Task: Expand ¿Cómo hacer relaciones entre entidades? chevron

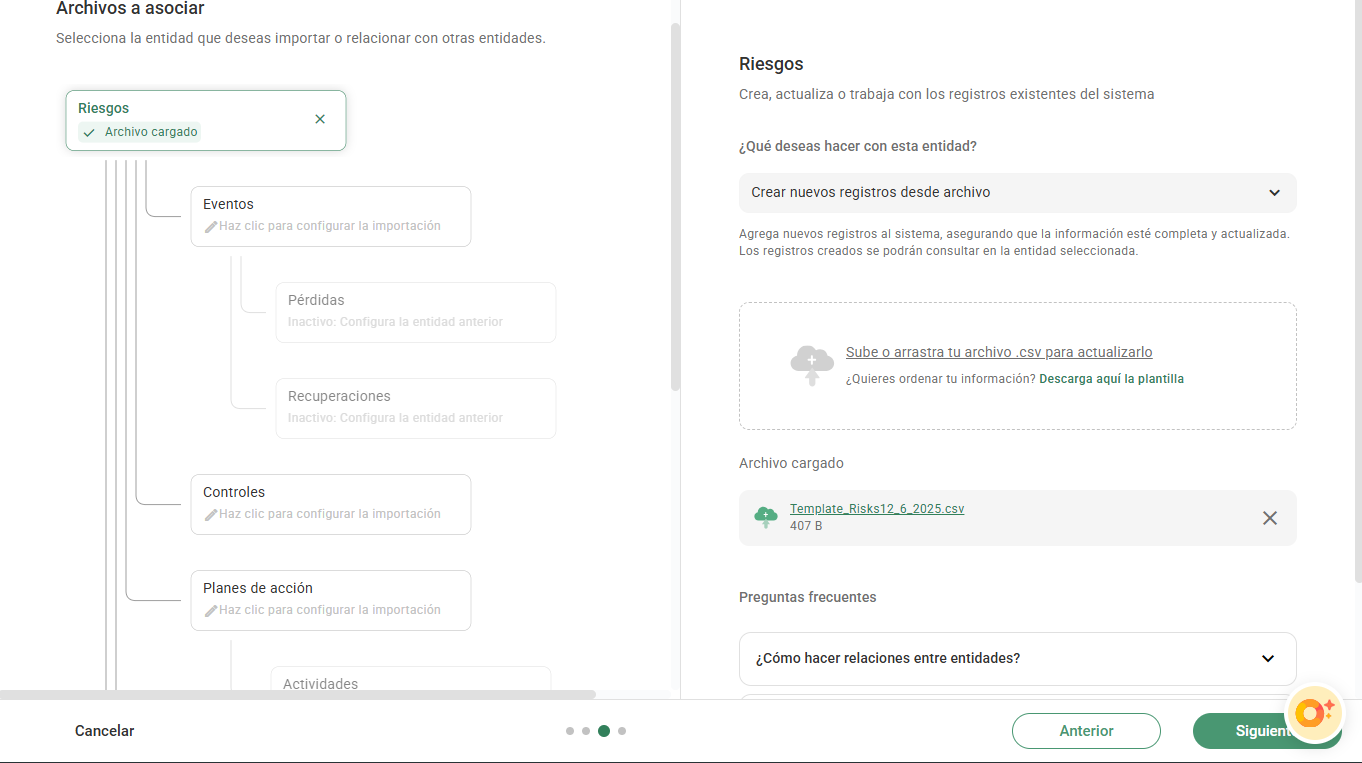Action: pos(1268,659)
